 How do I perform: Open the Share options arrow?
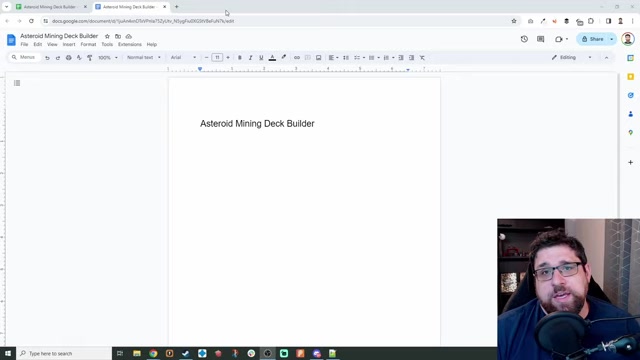tap(611, 39)
